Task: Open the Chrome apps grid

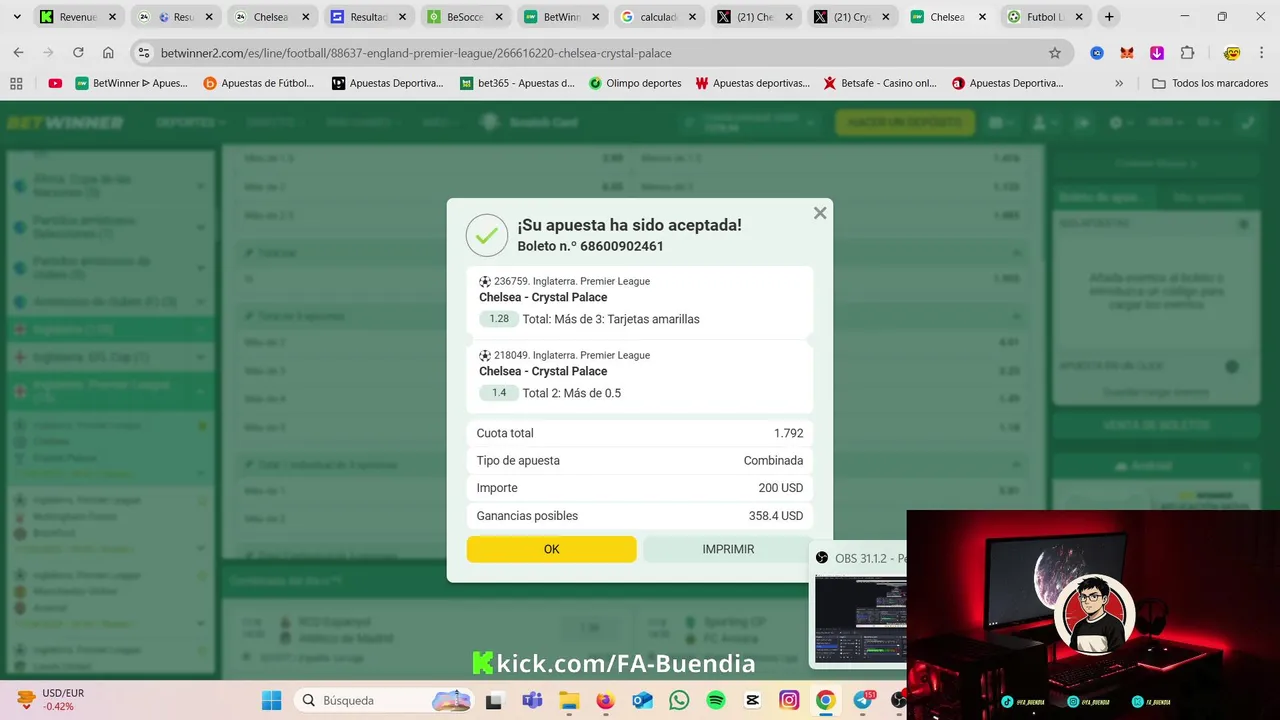Action: point(16,83)
